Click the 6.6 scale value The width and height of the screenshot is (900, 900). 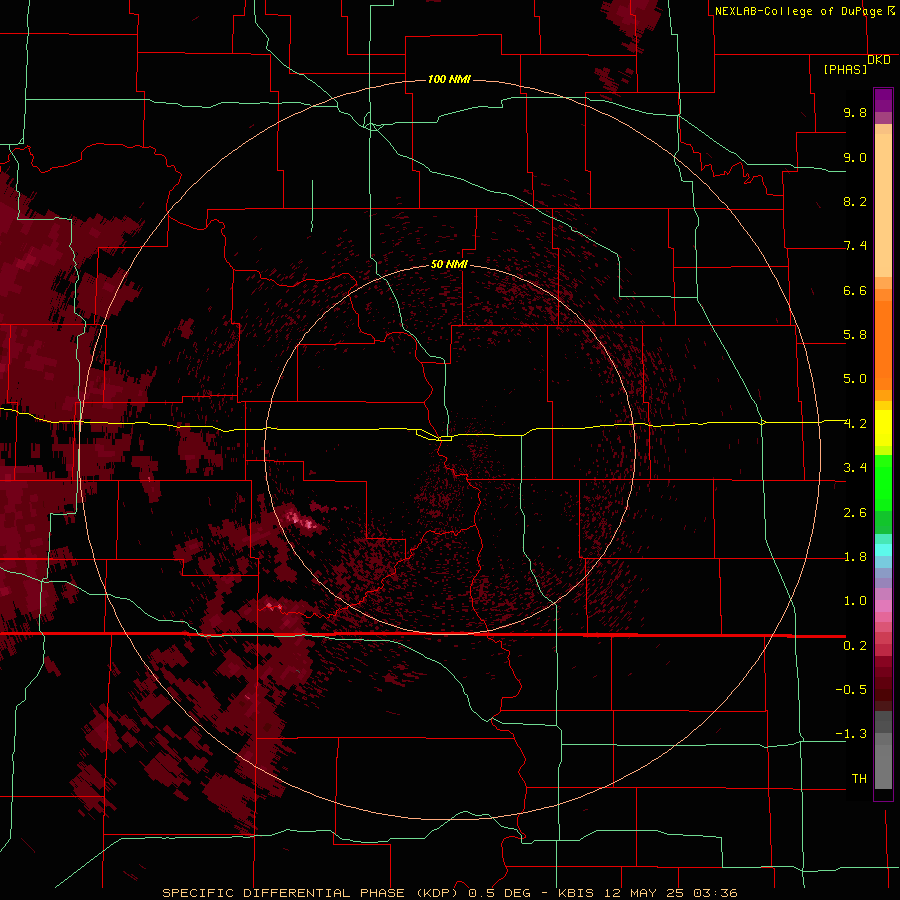[855, 290]
